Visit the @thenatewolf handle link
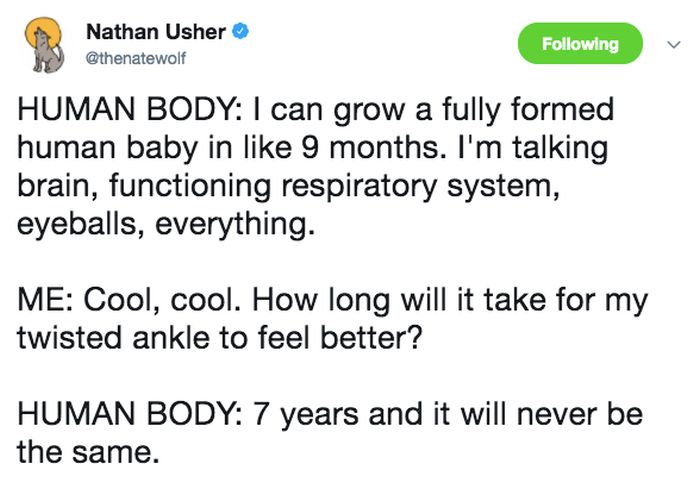 coord(135,58)
